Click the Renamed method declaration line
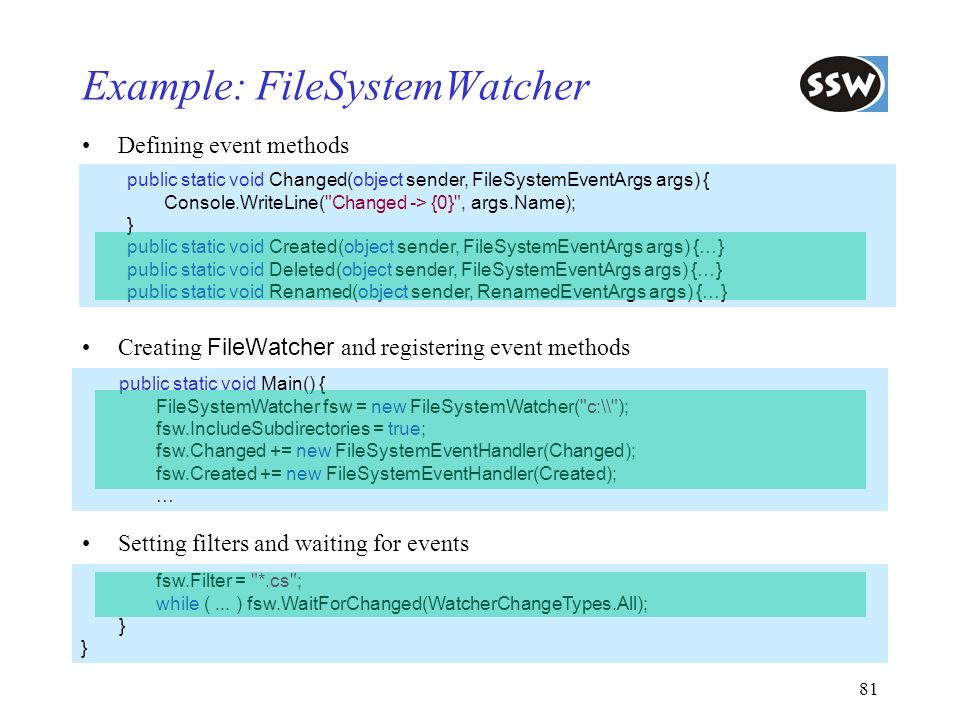Image resolution: width=960 pixels, height=720 pixels. (x=427, y=292)
